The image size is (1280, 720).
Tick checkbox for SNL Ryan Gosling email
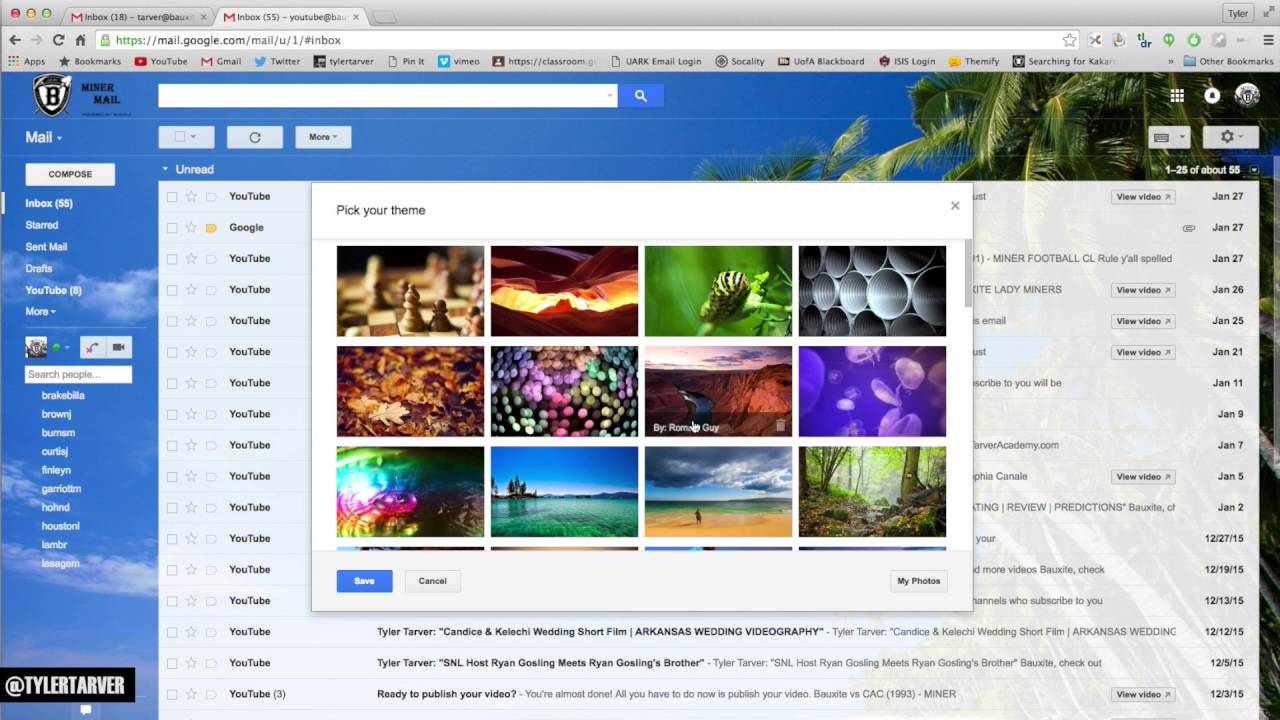(x=172, y=663)
